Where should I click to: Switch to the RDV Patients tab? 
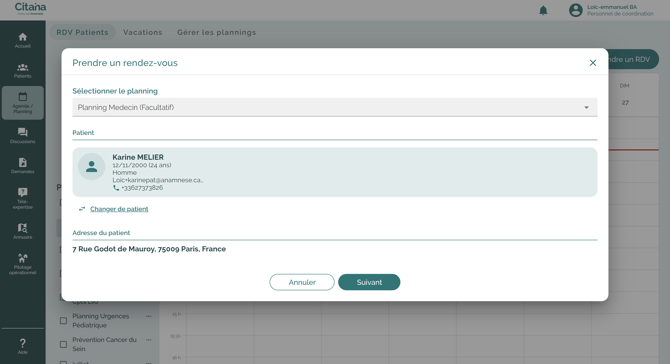click(82, 32)
